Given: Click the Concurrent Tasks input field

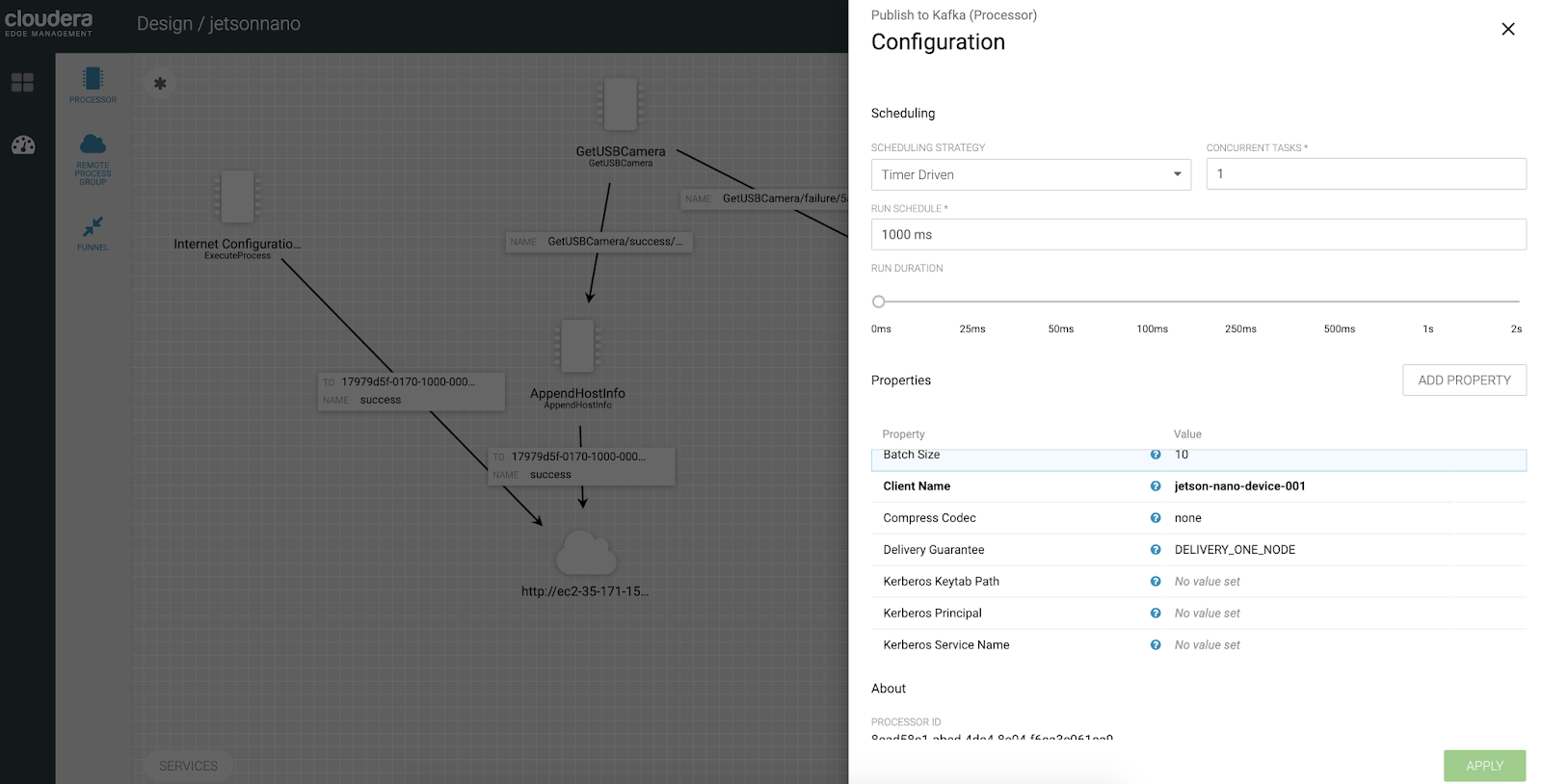Looking at the screenshot, I should 1366,174.
